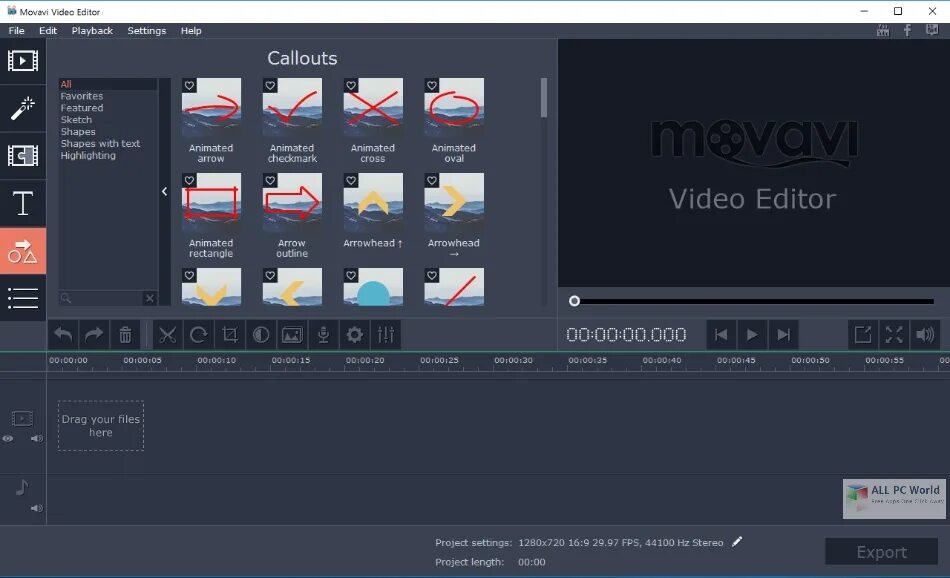This screenshot has height=578, width=950.
Task: Toggle fullscreen preview
Action: (894, 334)
